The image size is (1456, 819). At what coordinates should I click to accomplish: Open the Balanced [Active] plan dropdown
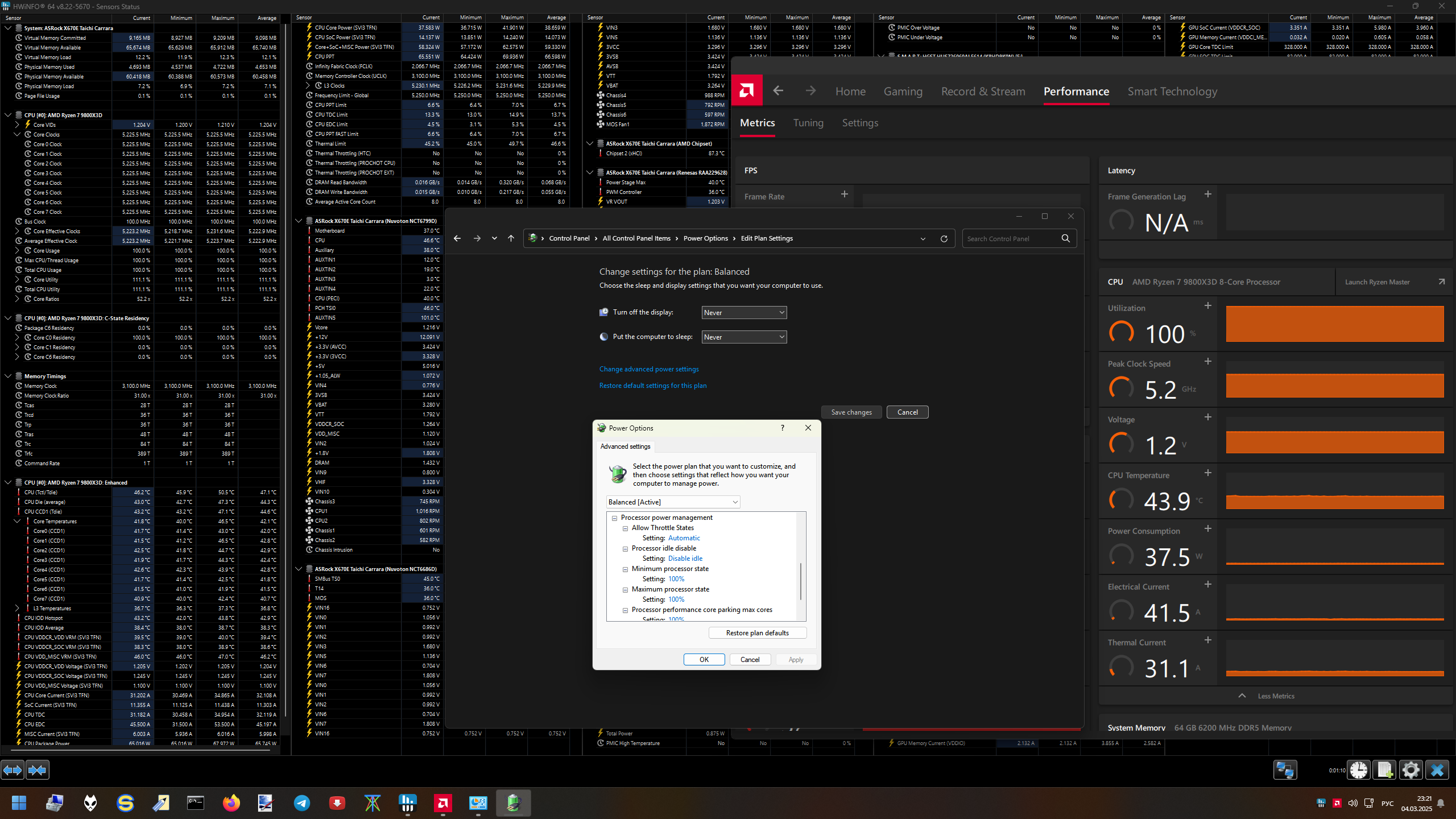[x=673, y=502]
